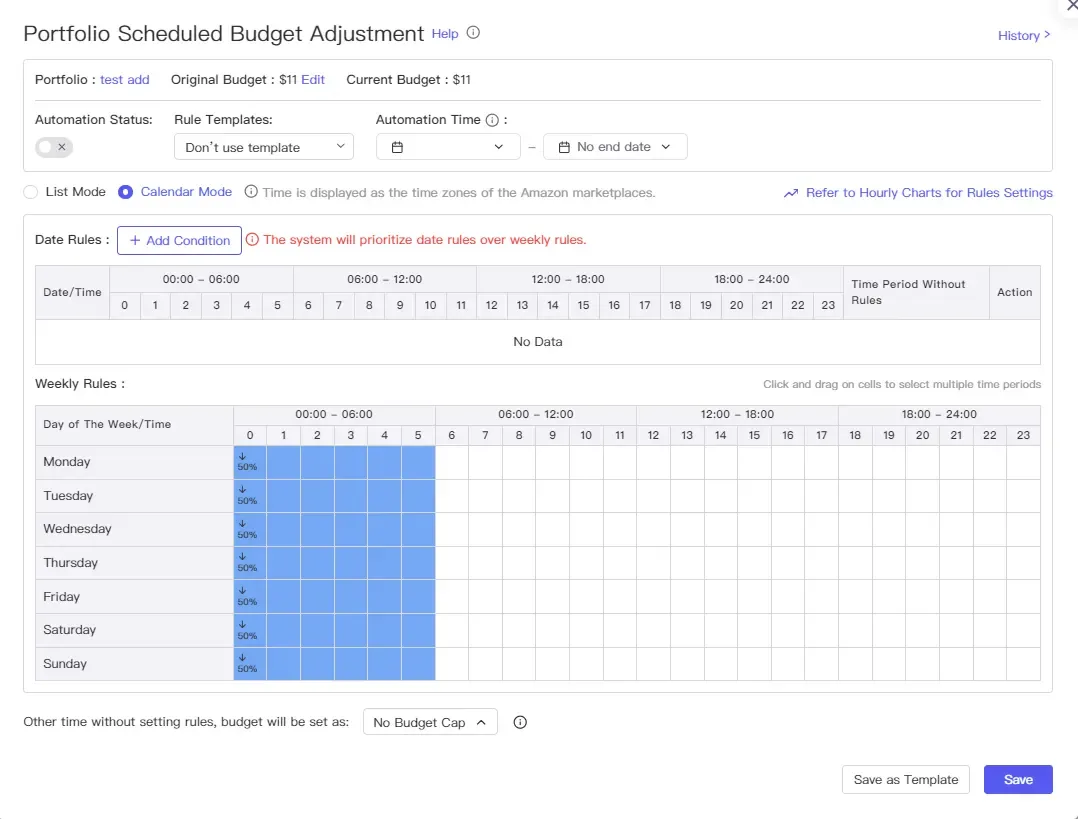
Task: Click the weekly rules hour 6 column header
Action: [452, 435]
